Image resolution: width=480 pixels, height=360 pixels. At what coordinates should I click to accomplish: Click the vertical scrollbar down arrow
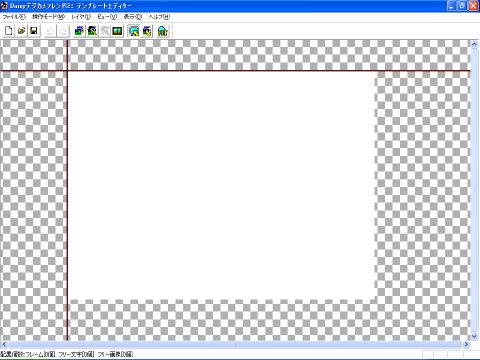point(474,337)
